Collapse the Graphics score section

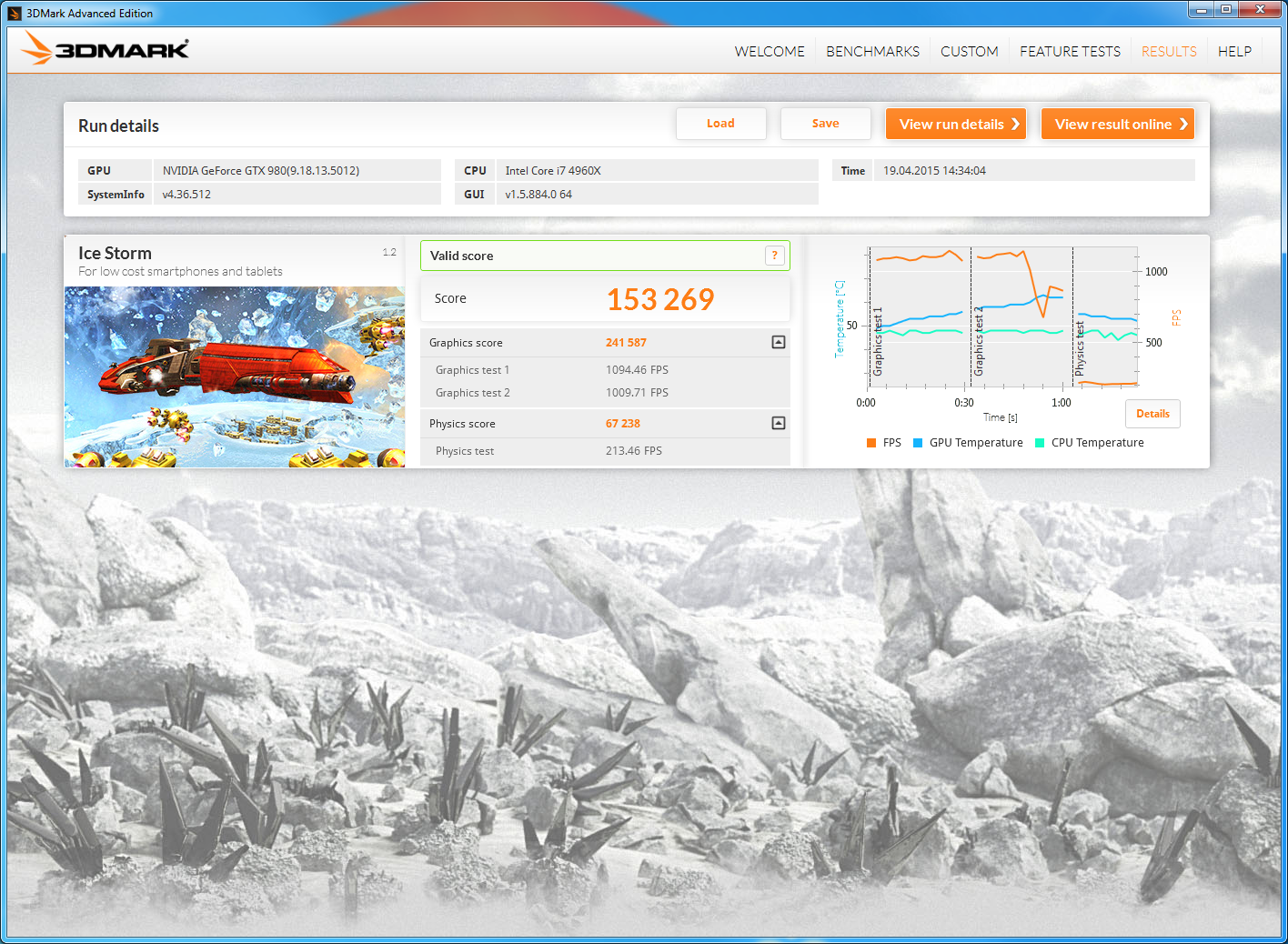pyautogui.click(x=778, y=342)
